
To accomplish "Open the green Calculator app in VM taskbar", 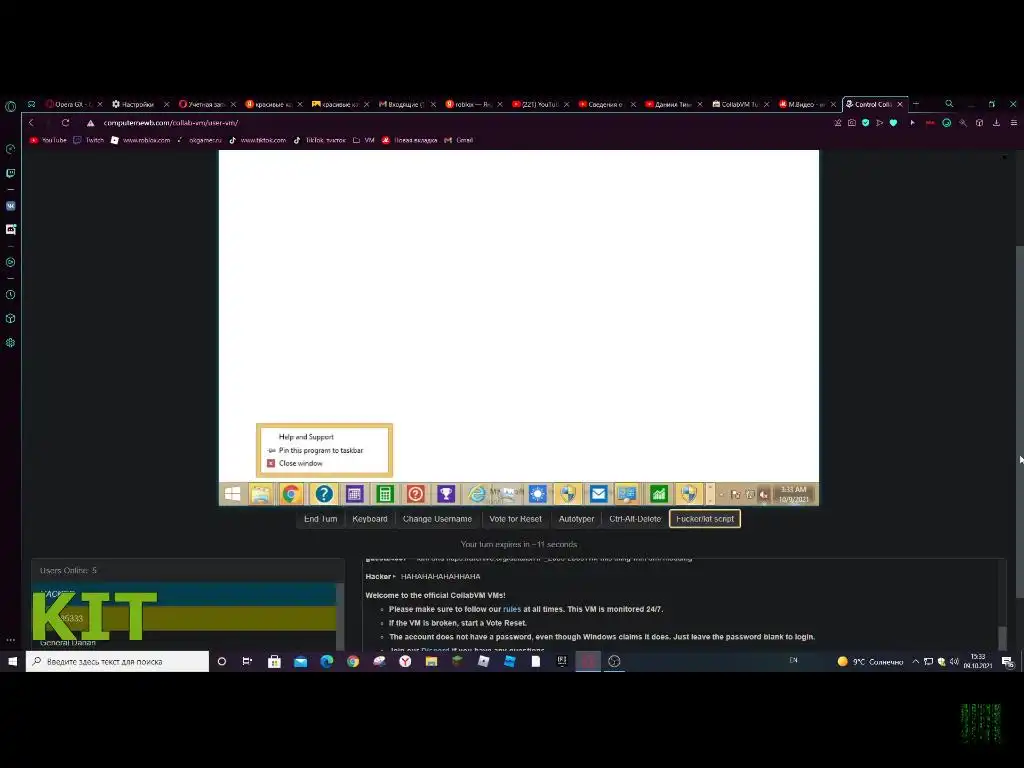I will 385,494.
